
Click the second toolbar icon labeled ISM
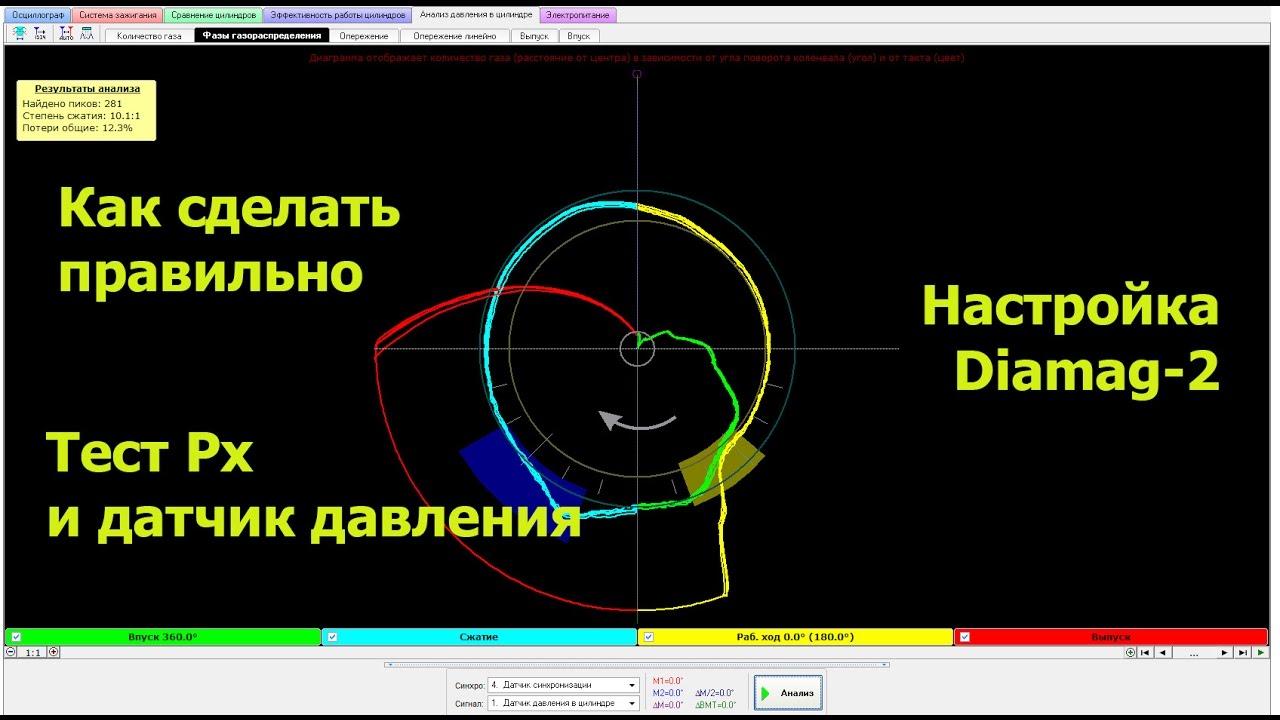[x=40, y=34]
